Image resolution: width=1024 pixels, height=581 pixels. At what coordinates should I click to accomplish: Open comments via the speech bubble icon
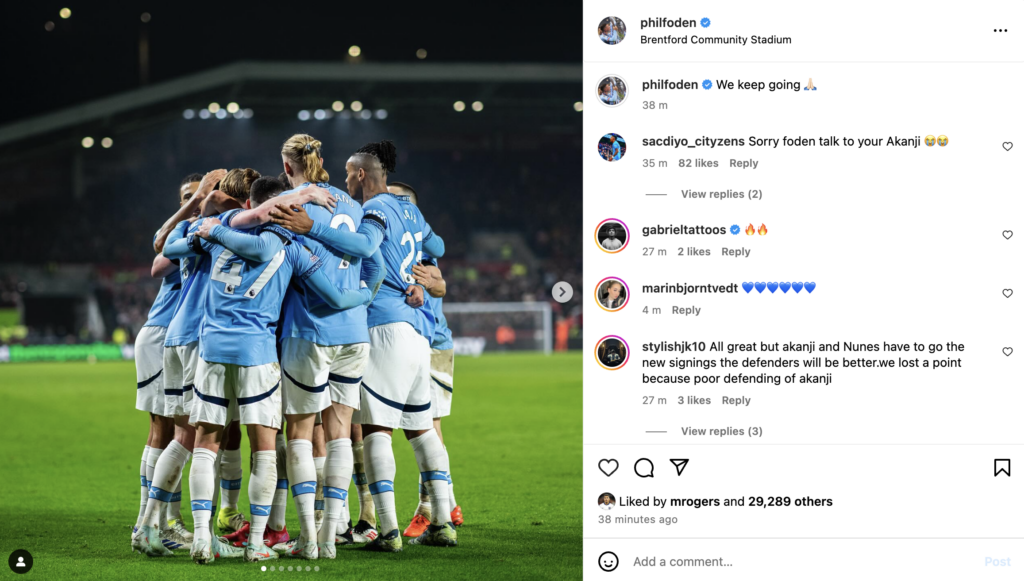click(x=644, y=467)
